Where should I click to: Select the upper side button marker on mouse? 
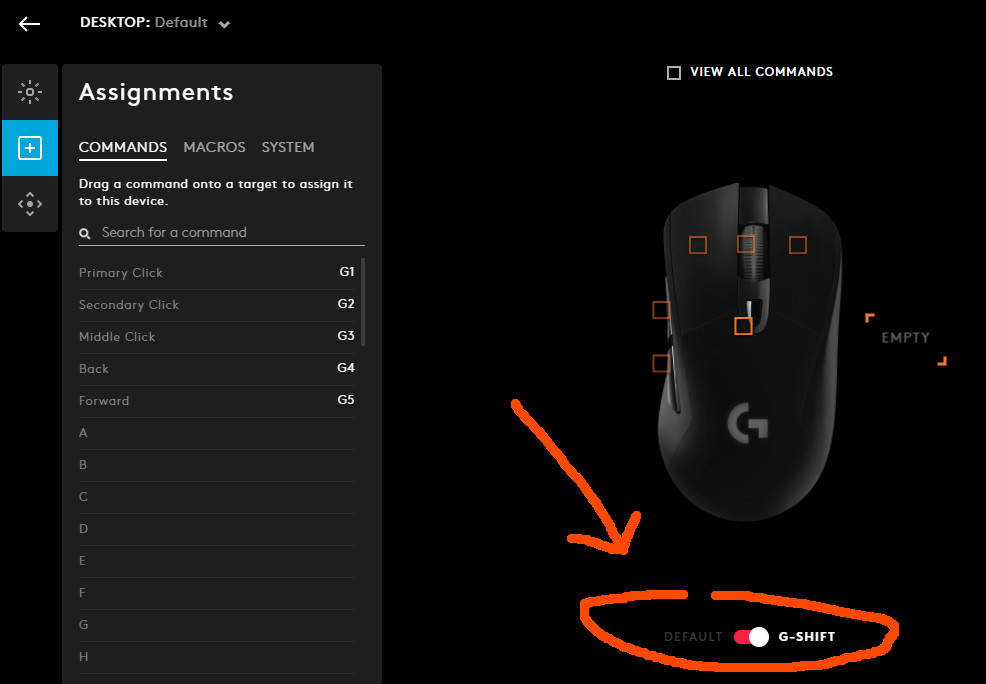coord(661,310)
